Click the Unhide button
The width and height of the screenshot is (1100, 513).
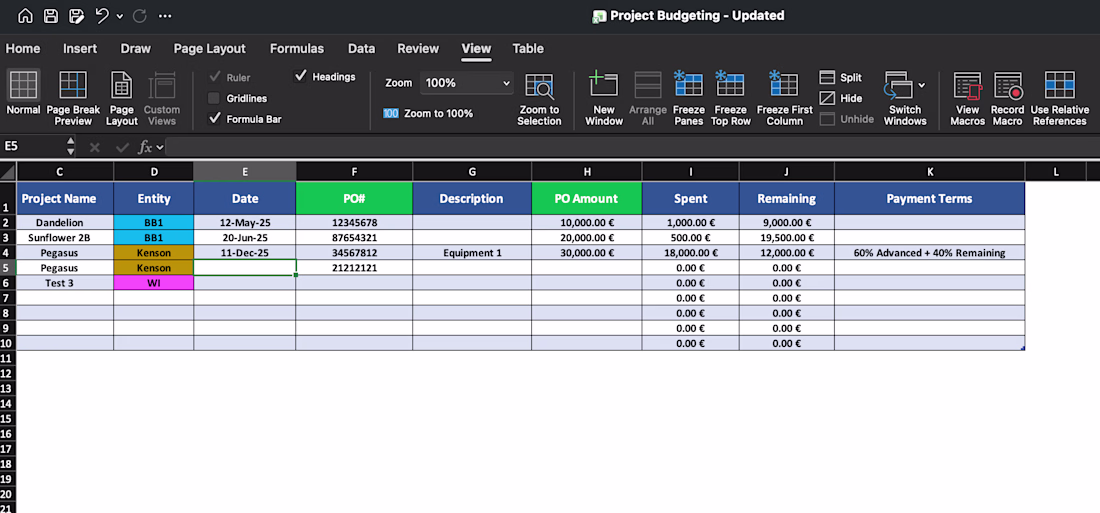[847, 119]
